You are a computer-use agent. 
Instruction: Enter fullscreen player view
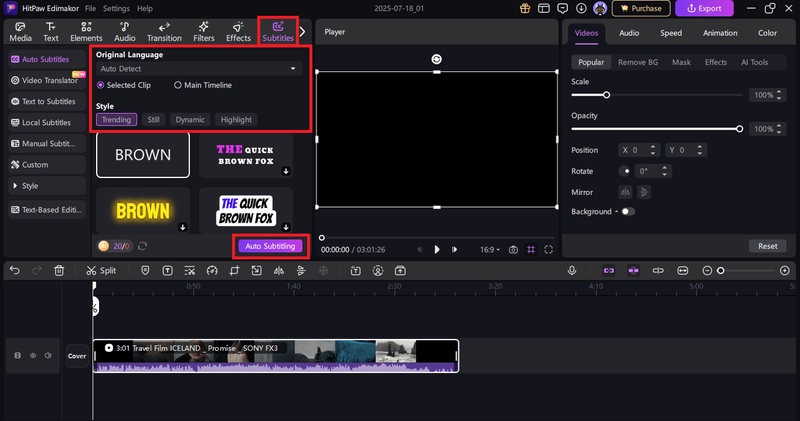pyautogui.click(x=548, y=250)
